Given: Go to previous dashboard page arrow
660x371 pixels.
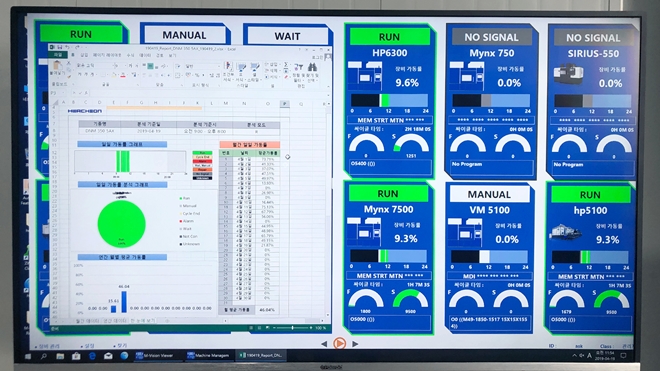Looking at the screenshot, I should click(324, 344).
